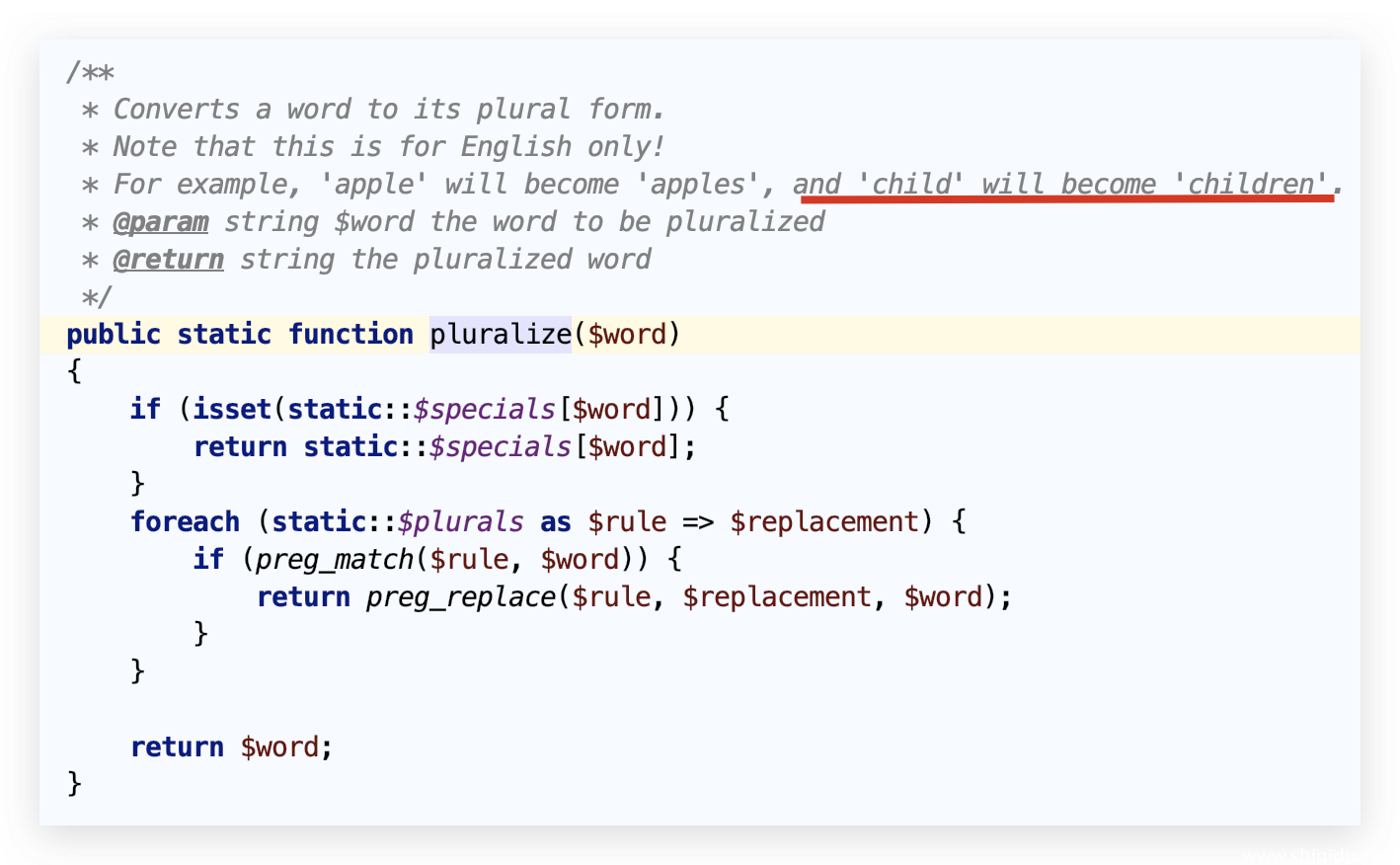This screenshot has height=865, width=1400.
Task: Click 'return $word;' final statement
Action: coord(232,747)
